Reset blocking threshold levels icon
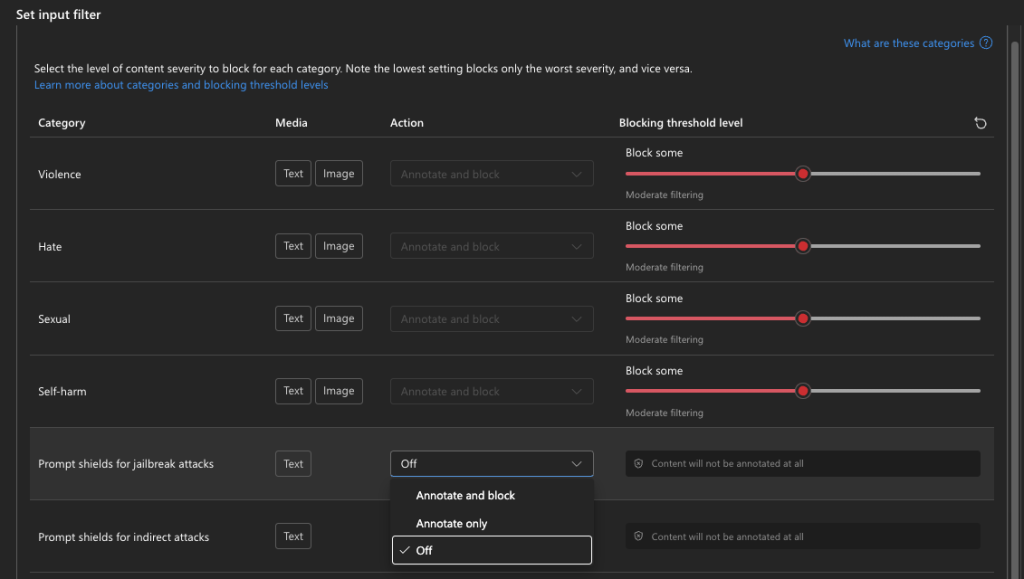 980,123
